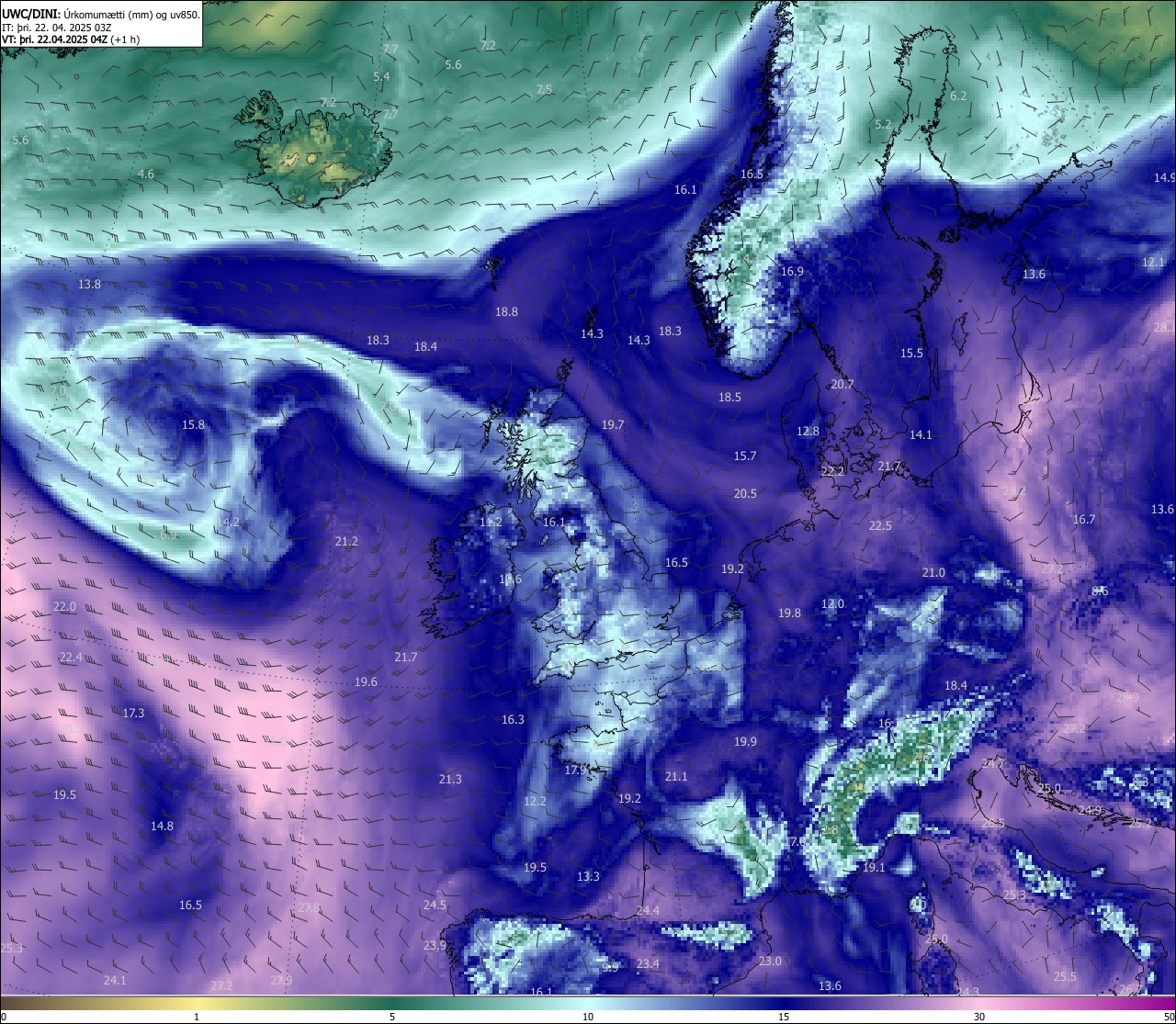Image resolution: width=1176 pixels, height=1024 pixels.
Task: Click the 19.9 value on the map
Action: tap(745, 742)
